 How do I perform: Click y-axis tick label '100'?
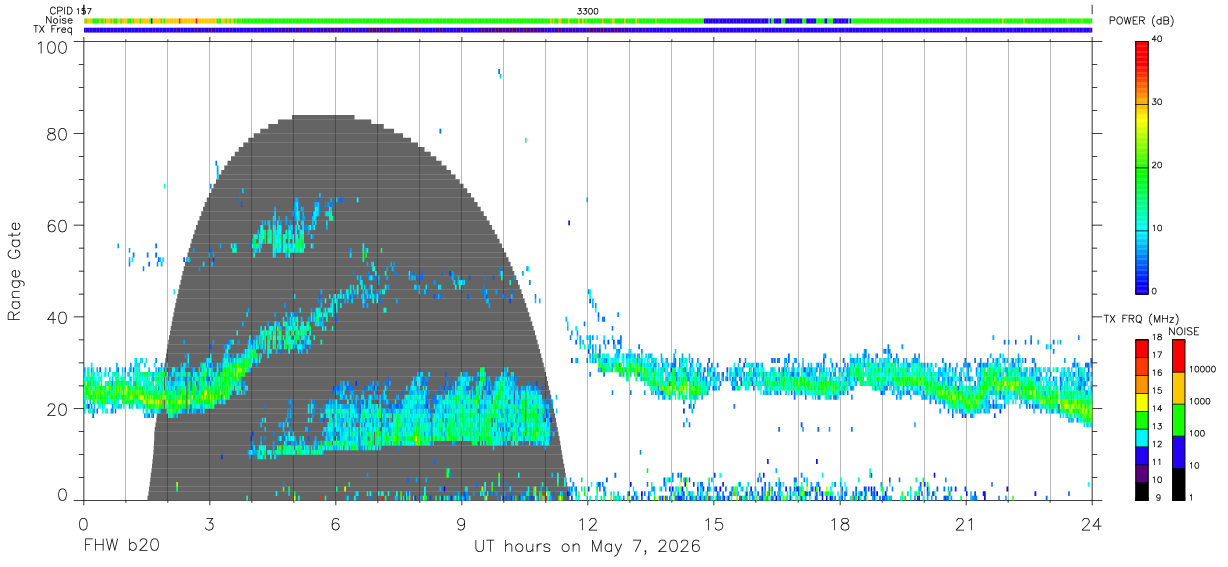55,47
